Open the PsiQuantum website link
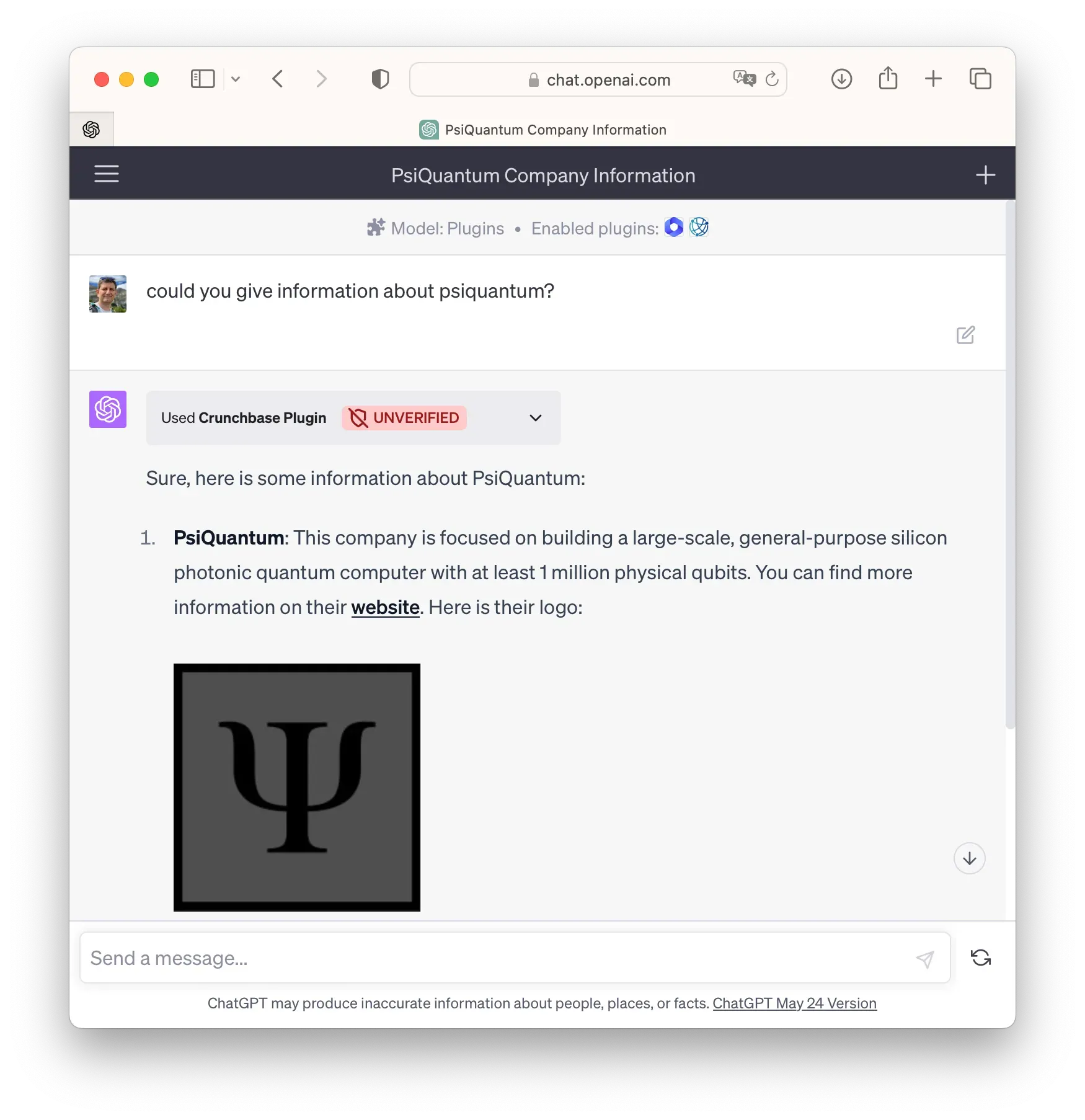Image resolution: width=1085 pixels, height=1120 pixels. [385, 607]
